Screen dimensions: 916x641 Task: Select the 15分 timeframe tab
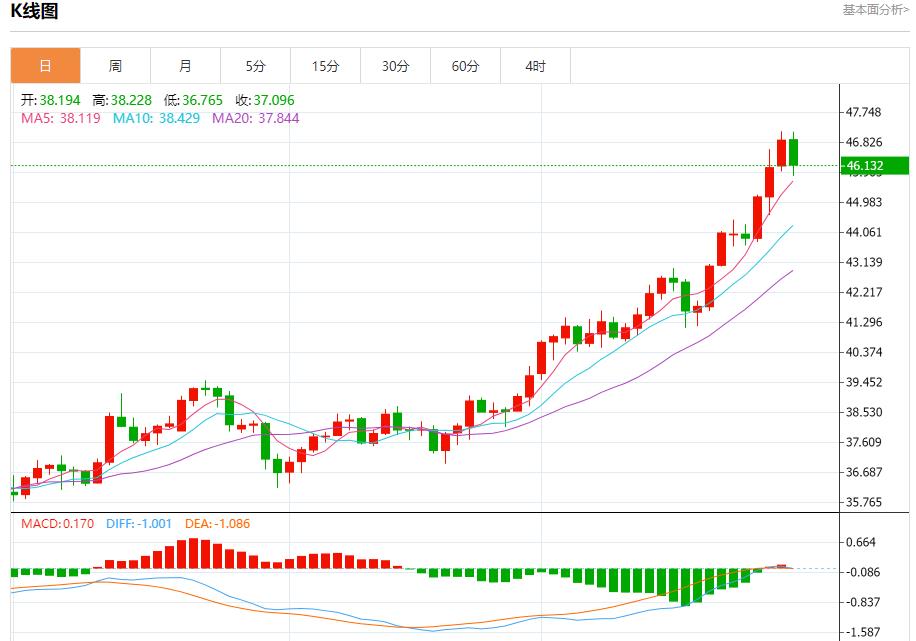[325, 65]
